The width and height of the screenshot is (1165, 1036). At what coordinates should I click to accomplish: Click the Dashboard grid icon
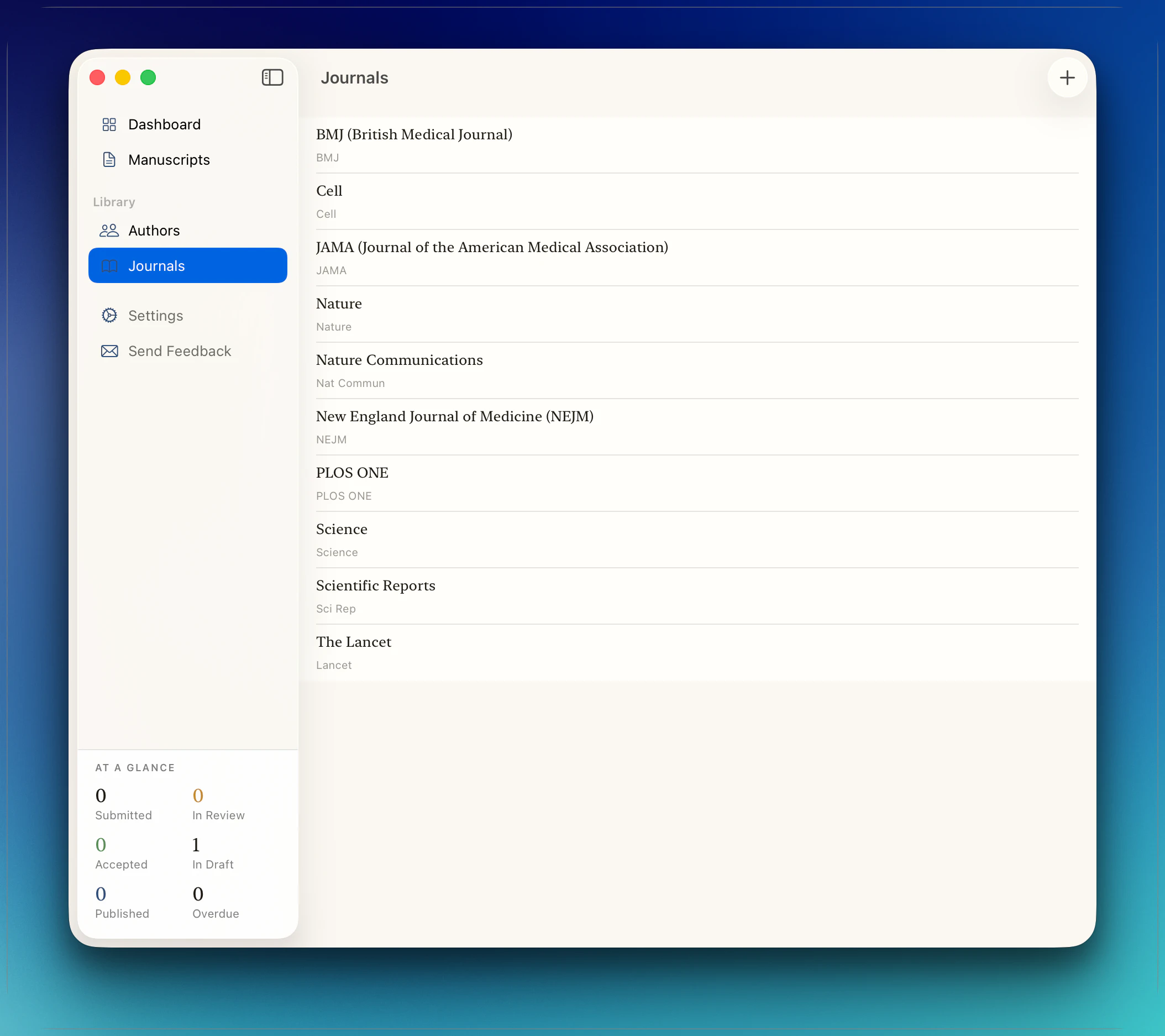109,124
